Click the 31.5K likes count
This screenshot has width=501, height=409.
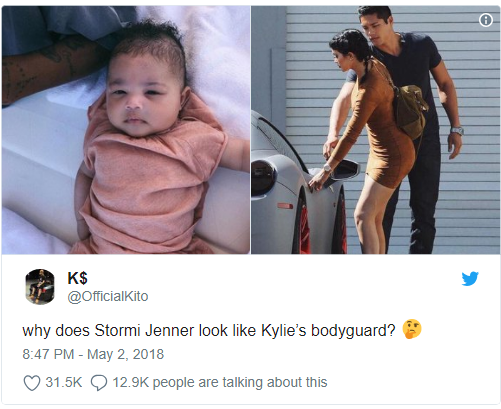point(64,382)
